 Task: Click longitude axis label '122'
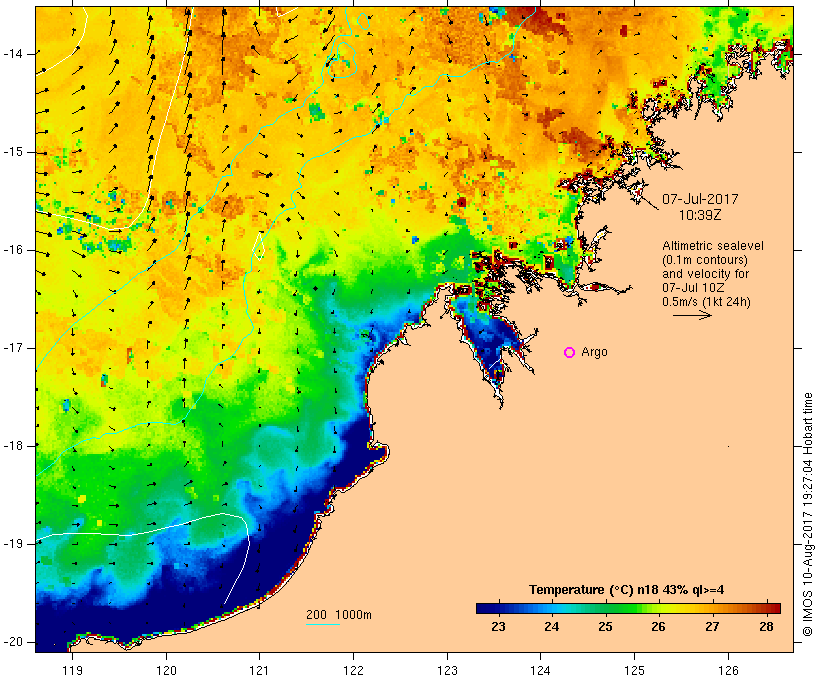[x=354, y=670]
